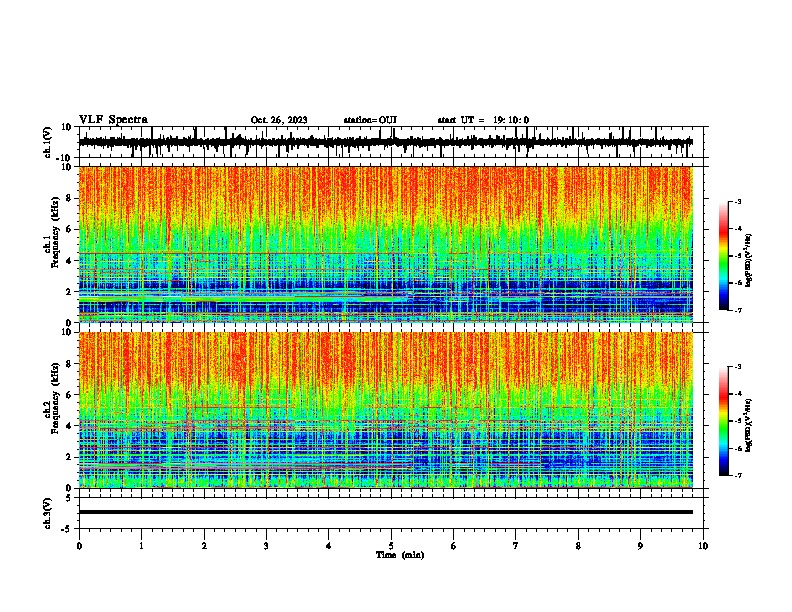Select the date text "Oct. 26, 2023"
792x612 pixels.
(x=279, y=120)
